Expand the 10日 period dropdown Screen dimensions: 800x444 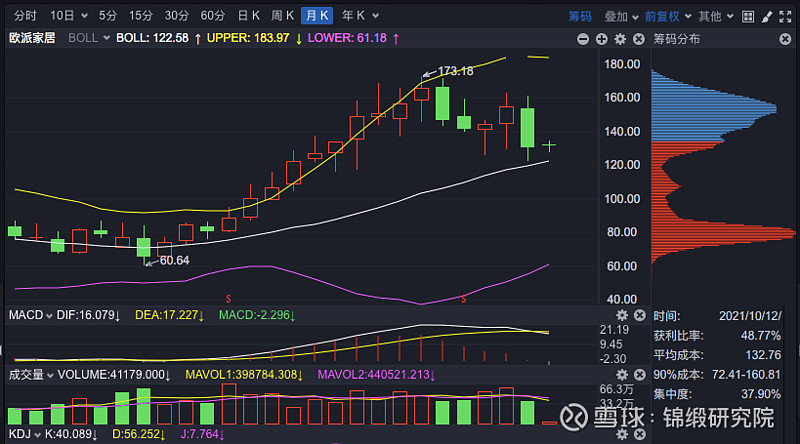click(68, 16)
